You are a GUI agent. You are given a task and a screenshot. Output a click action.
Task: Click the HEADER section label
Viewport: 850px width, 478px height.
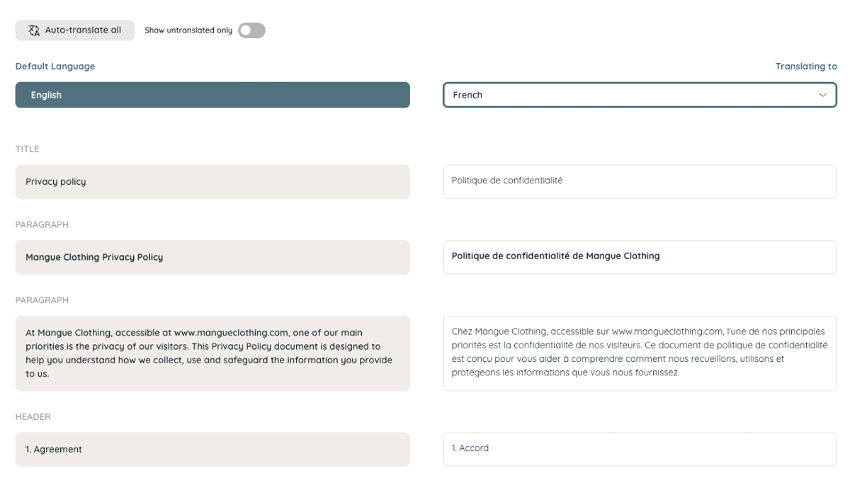tap(33, 417)
